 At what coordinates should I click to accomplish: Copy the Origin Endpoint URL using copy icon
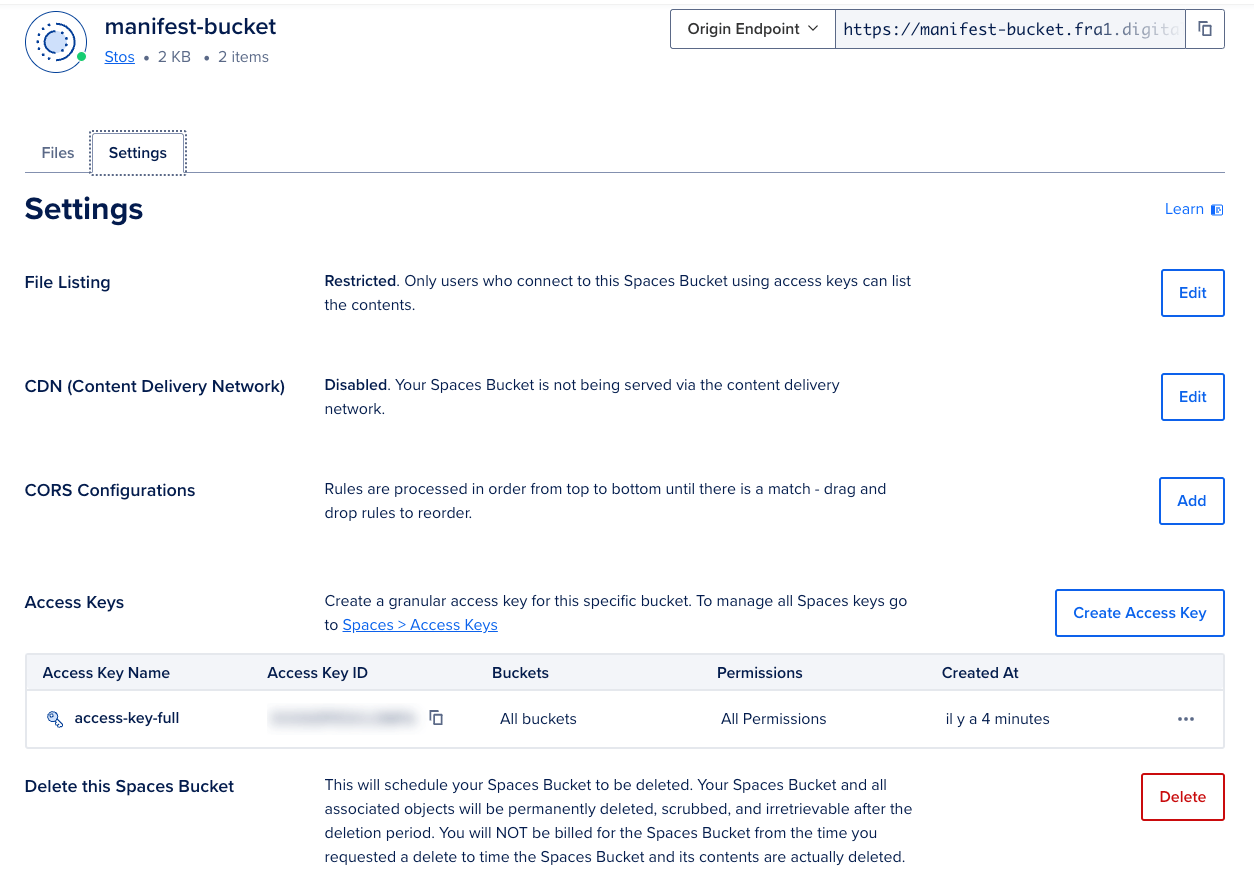click(x=1204, y=28)
